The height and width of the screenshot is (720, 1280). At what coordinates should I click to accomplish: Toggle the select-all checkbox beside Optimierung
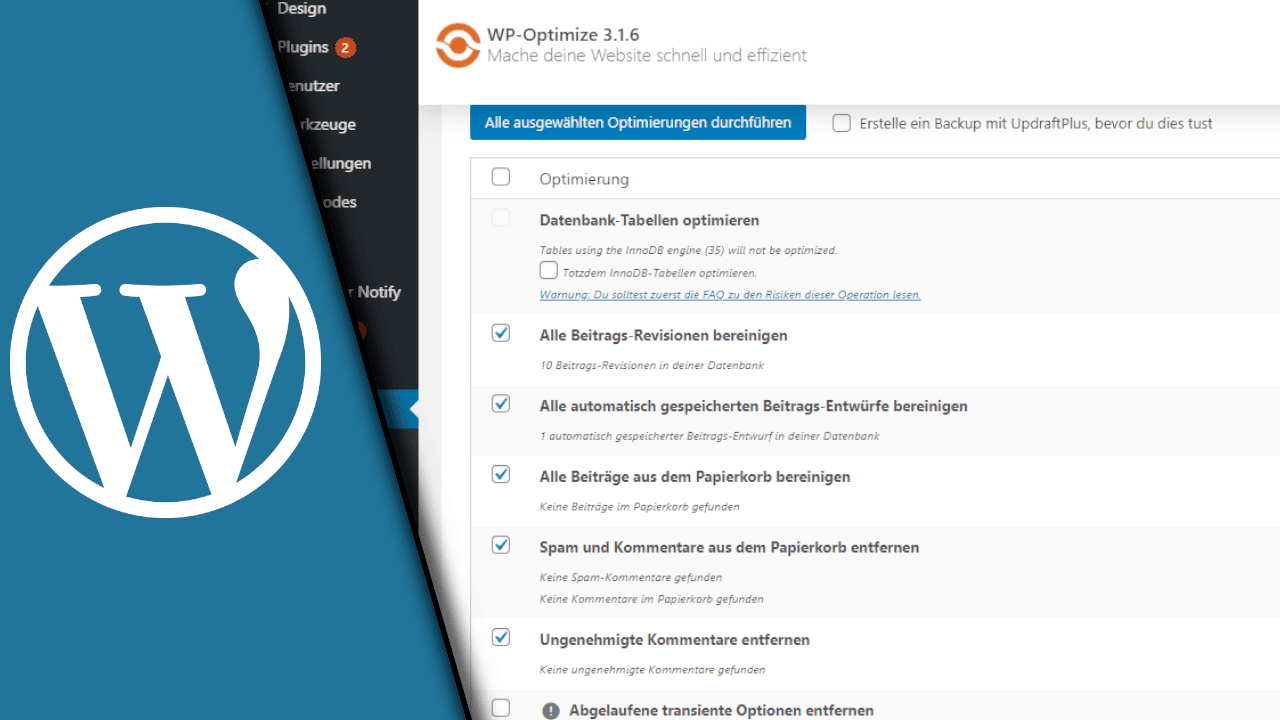pos(501,177)
